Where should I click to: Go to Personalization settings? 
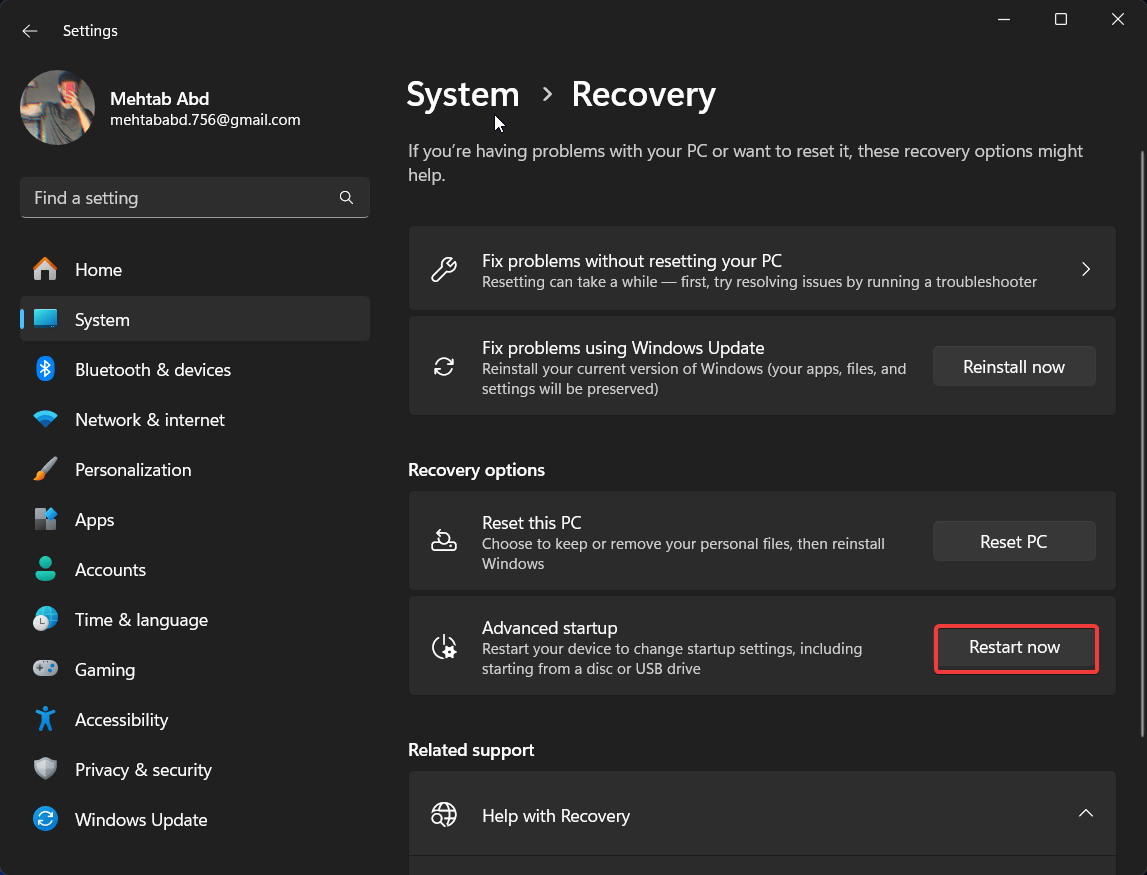click(195, 470)
